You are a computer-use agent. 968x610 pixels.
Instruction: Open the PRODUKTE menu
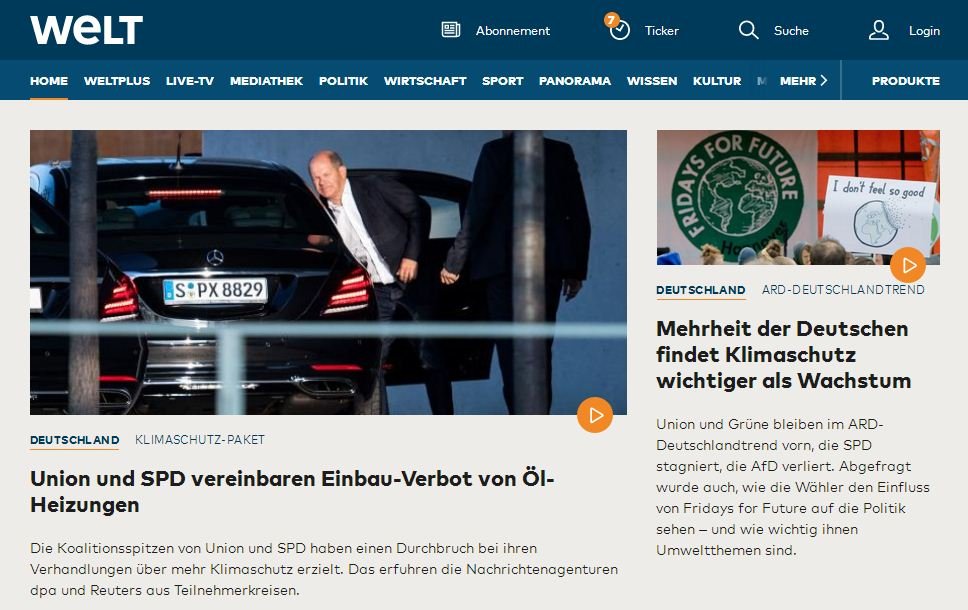click(x=906, y=81)
